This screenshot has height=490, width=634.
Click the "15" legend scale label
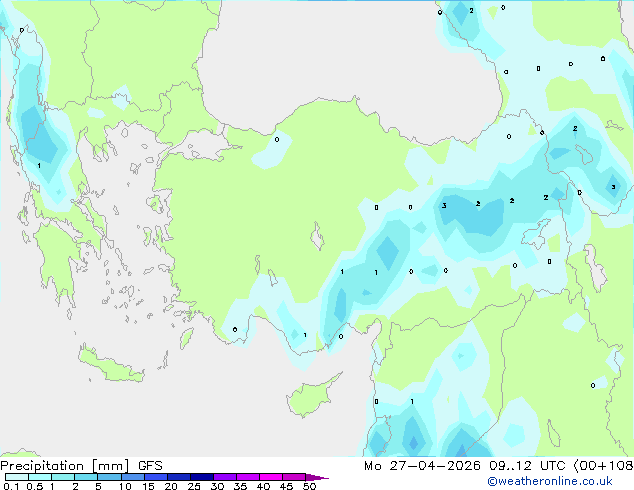[148, 486]
